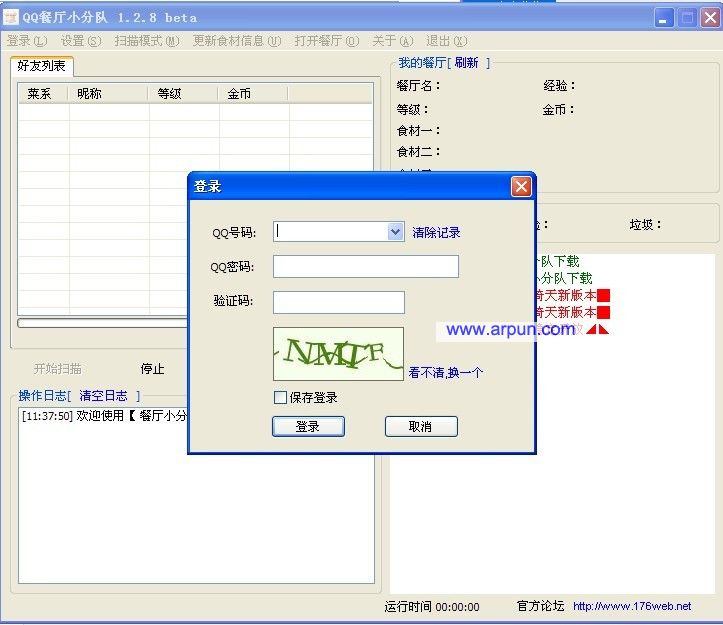
Task: Click the 开始扫描 button
Action: coord(58,369)
